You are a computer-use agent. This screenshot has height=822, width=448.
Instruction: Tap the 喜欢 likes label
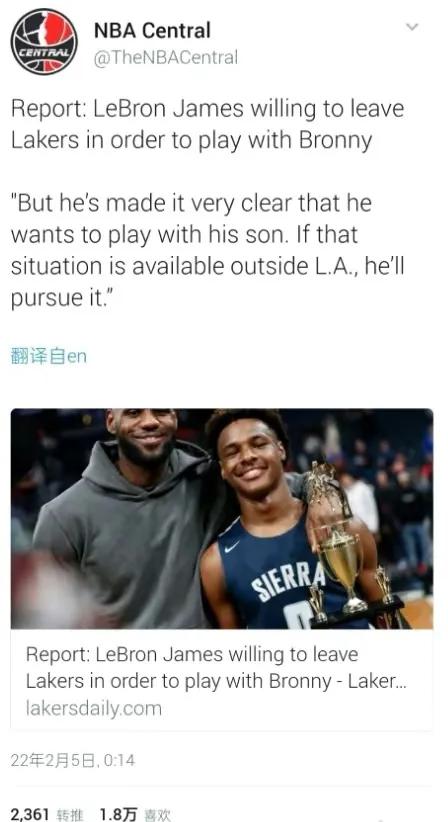[157, 815]
